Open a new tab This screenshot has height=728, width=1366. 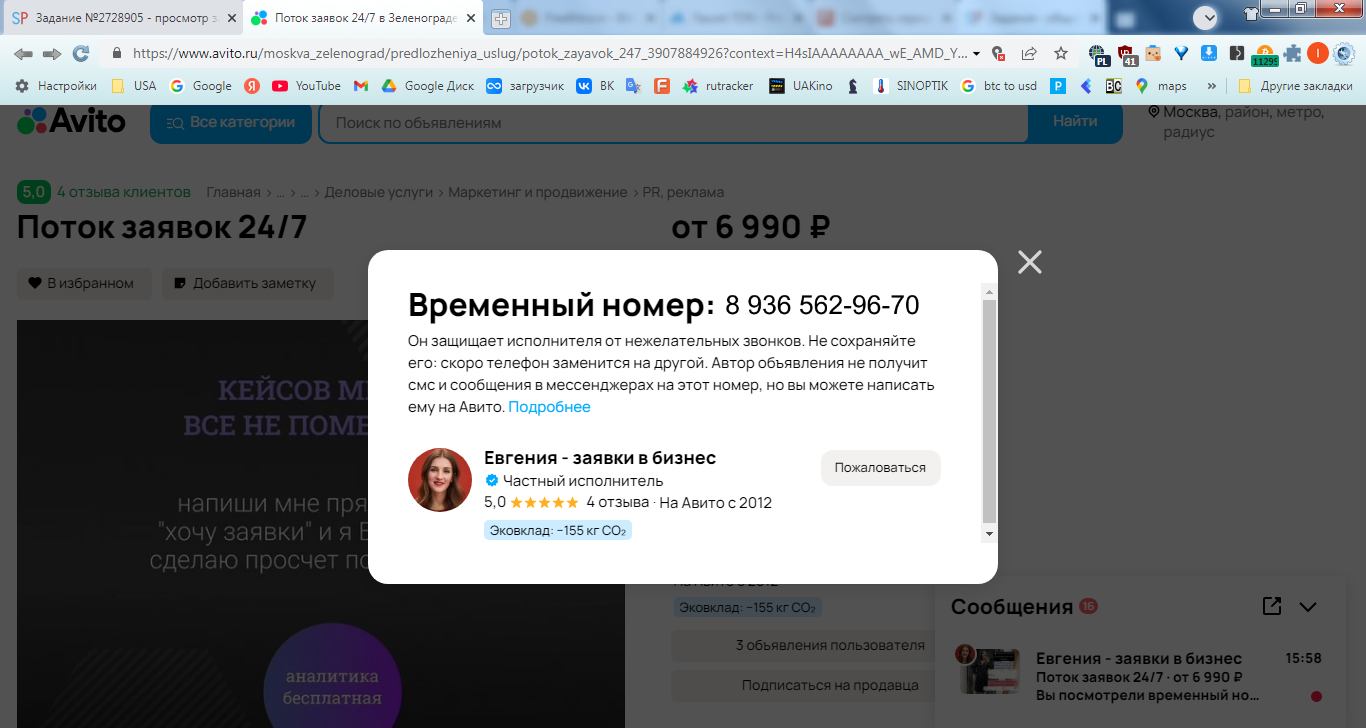tap(500, 19)
